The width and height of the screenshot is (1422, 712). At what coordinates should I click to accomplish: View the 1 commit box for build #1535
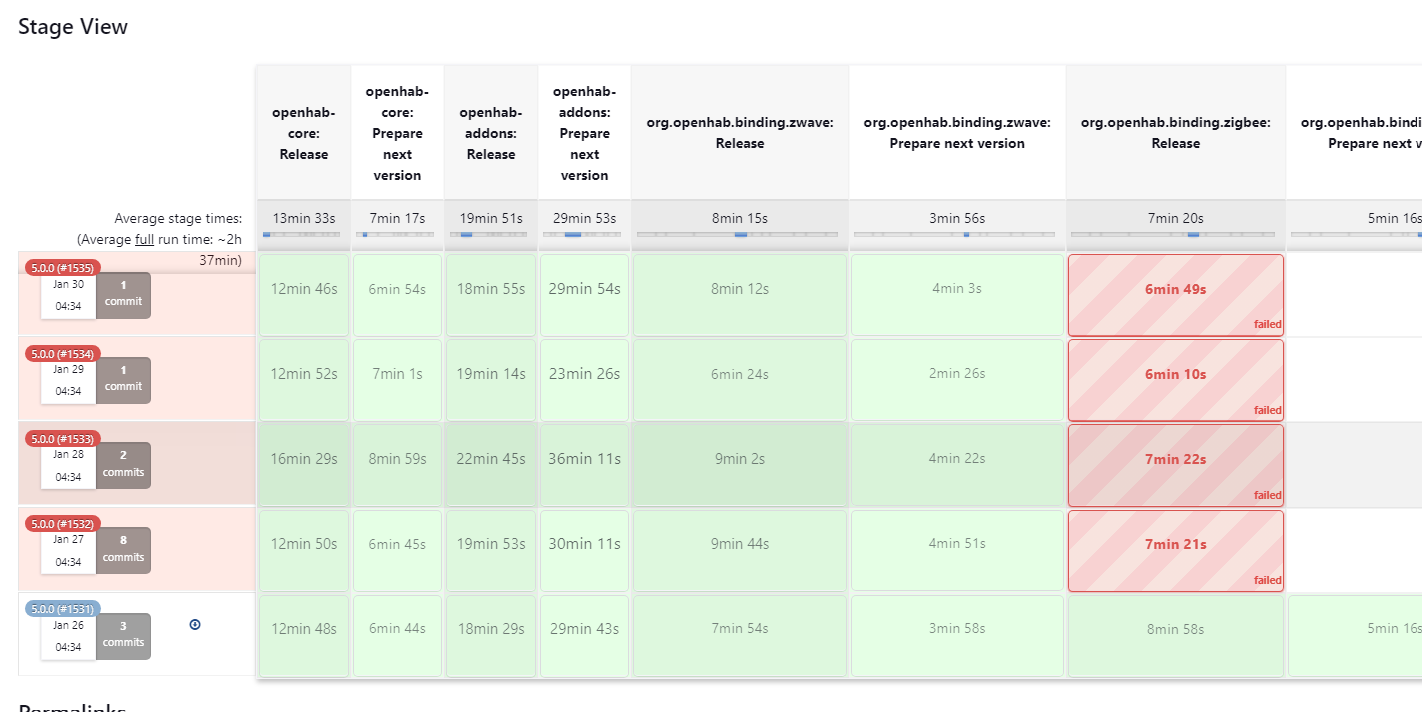click(x=123, y=294)
